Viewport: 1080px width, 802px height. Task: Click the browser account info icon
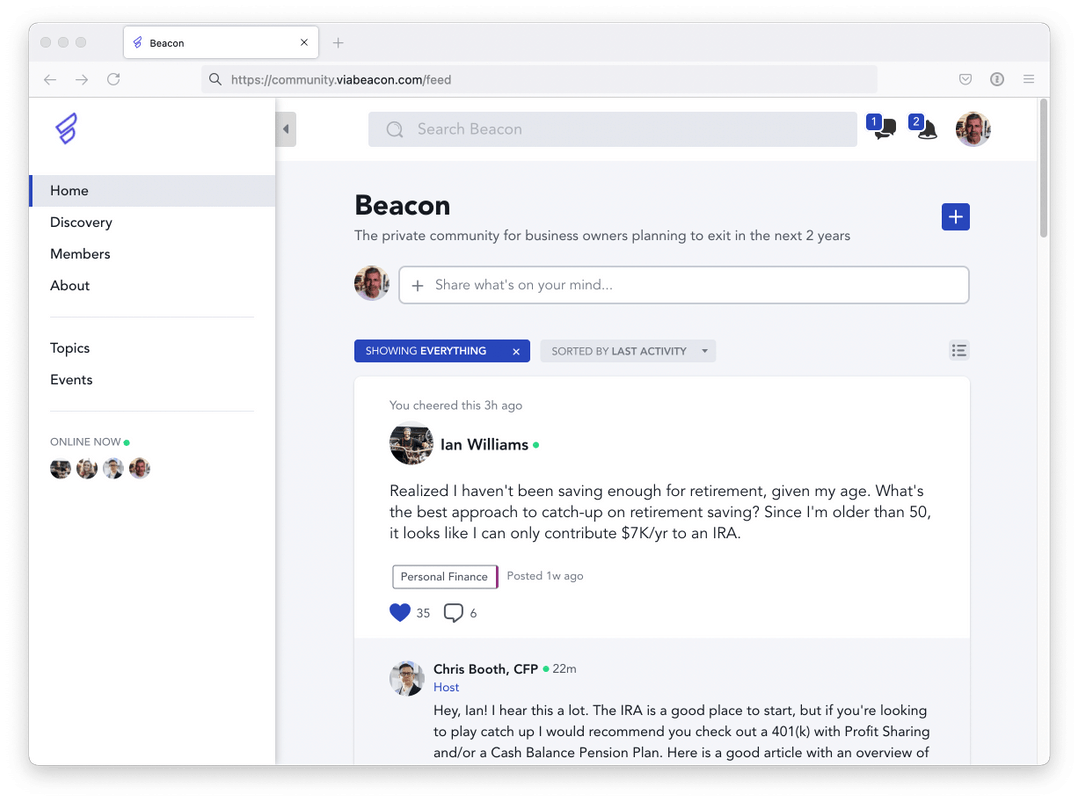(997, 79)
